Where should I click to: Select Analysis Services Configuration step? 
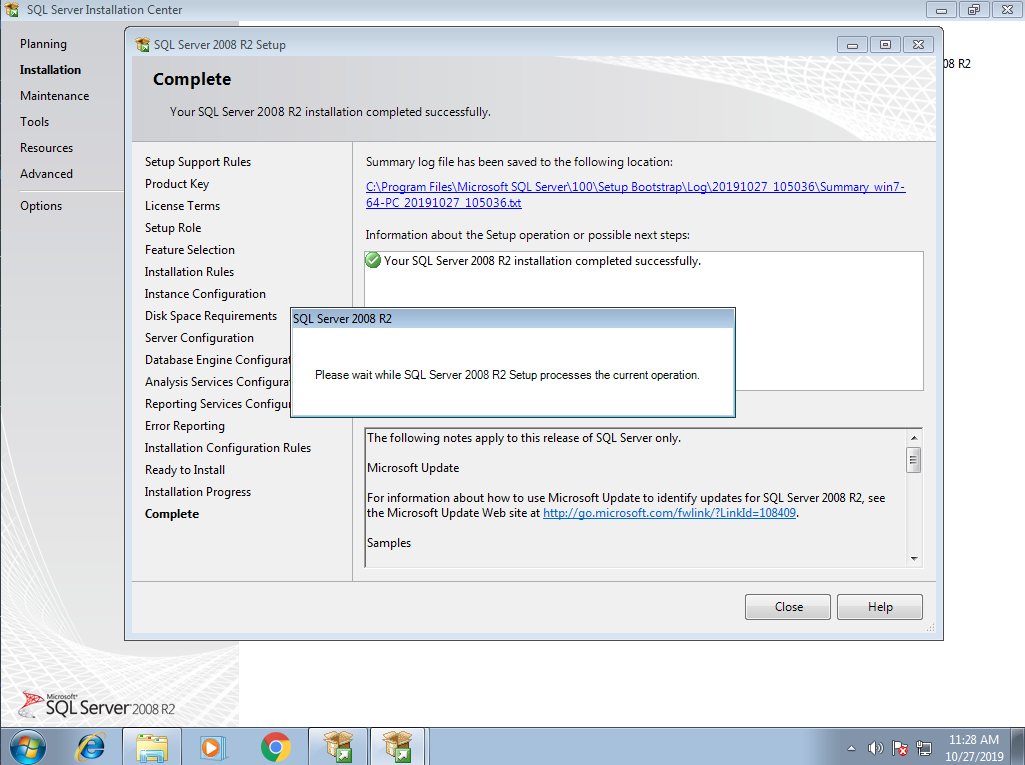217,382
